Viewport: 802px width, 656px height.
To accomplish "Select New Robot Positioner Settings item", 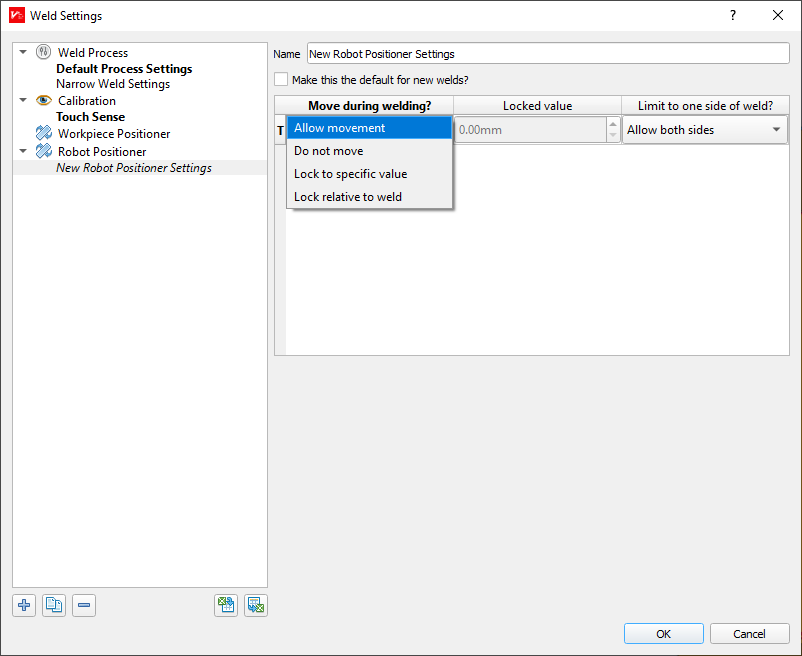I will coord(134,168).
